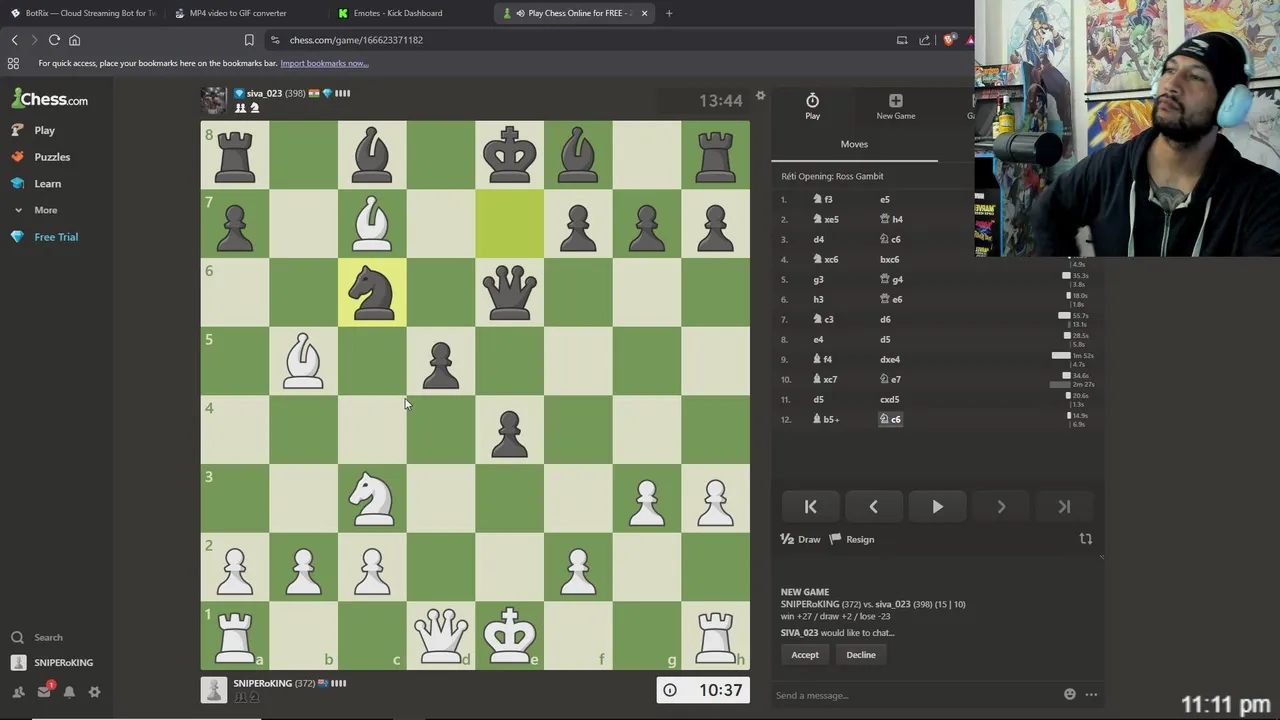
Task: Click the white bishop on c7
Action: point(372,224)
